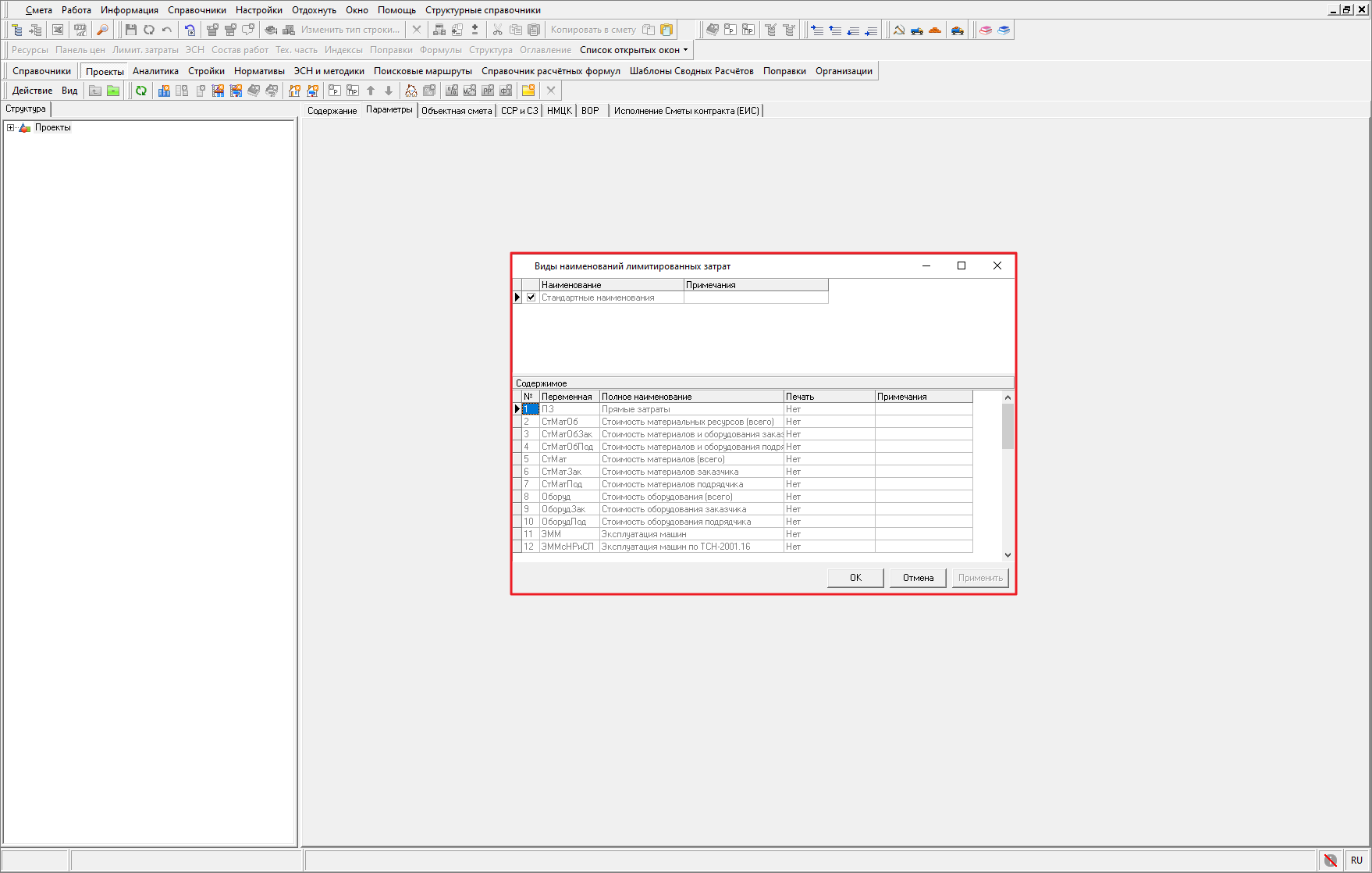
Task: Open the Список открытых окон dropdown
Action: tap(634, 50)
